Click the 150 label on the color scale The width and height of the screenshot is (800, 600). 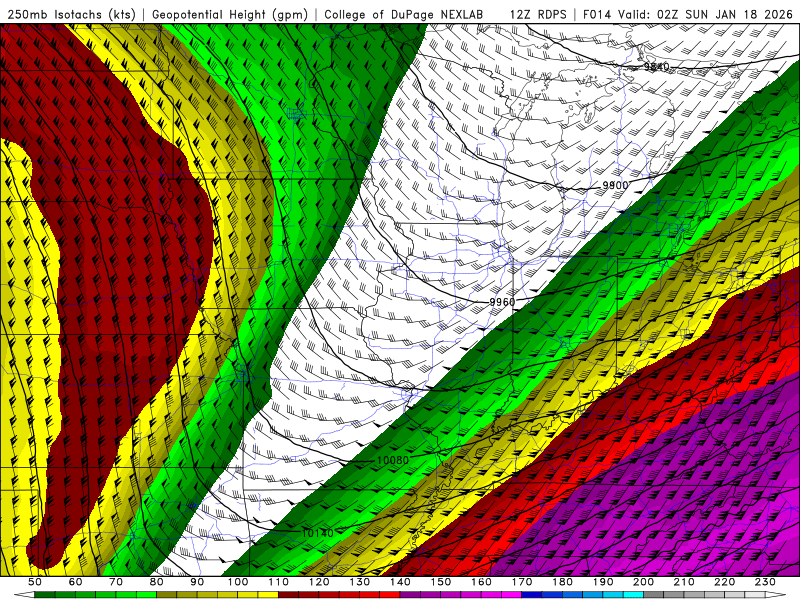(x=441, y=582)
